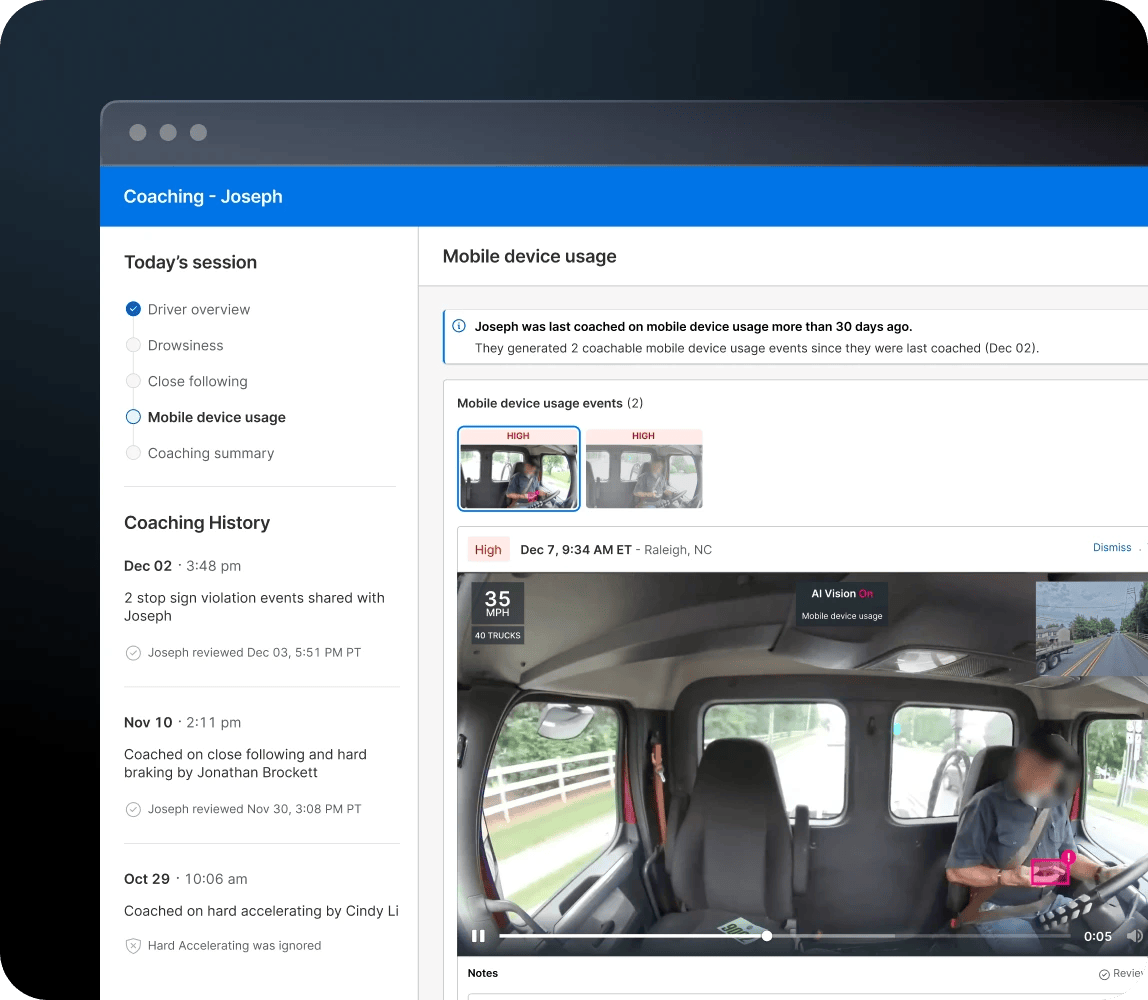Open the Close following step
Viewport: 1148px width, 1000px height.
click(198, 381)
